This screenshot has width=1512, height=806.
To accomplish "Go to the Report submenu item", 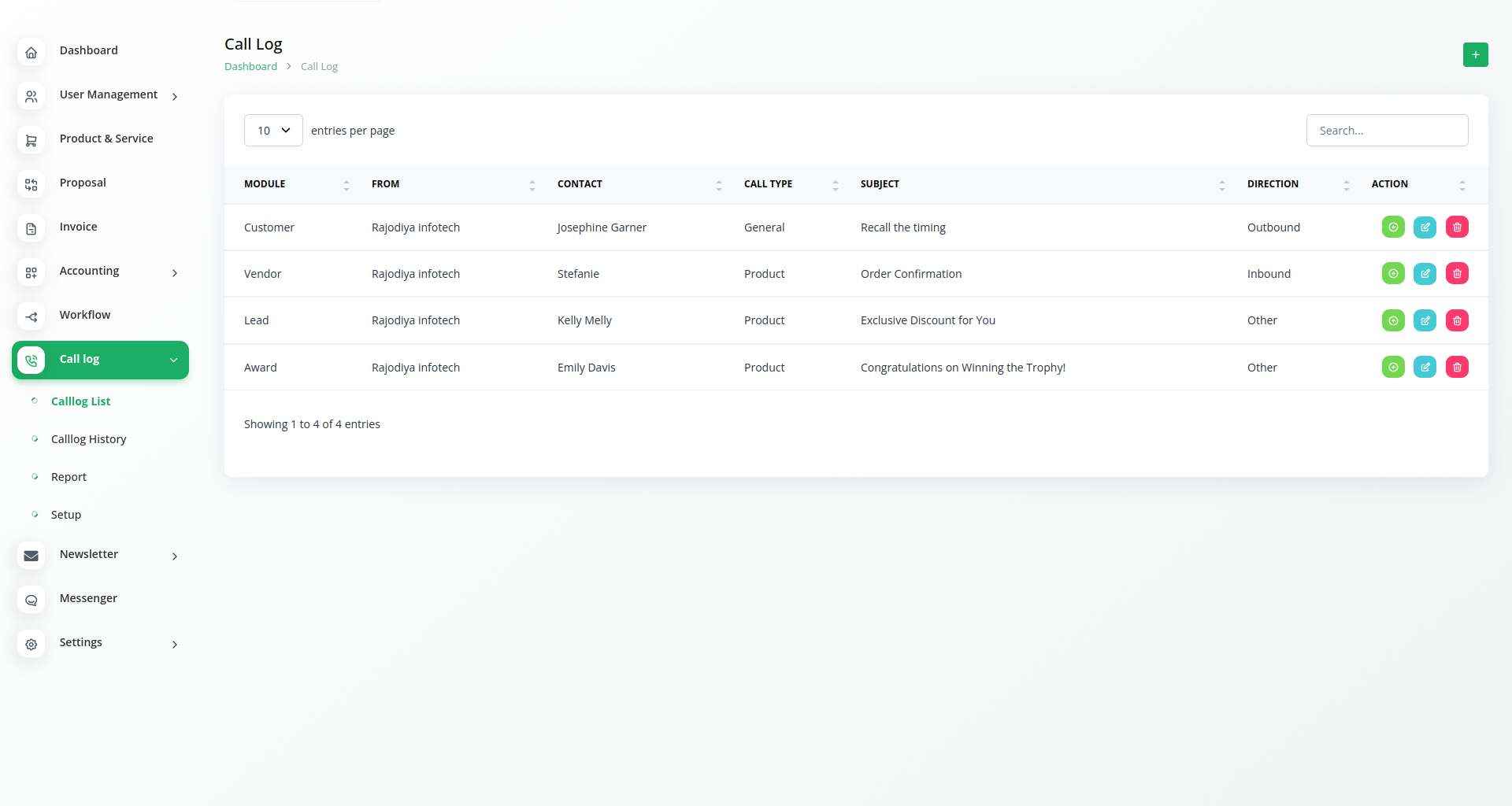I will click(x=69, y=477).
